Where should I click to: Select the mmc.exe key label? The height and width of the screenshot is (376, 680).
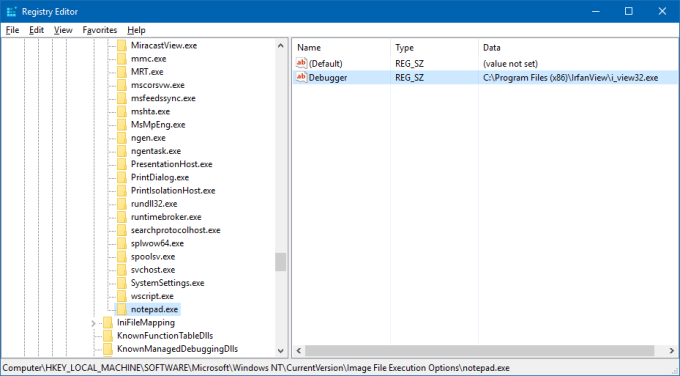coord(149,59)
